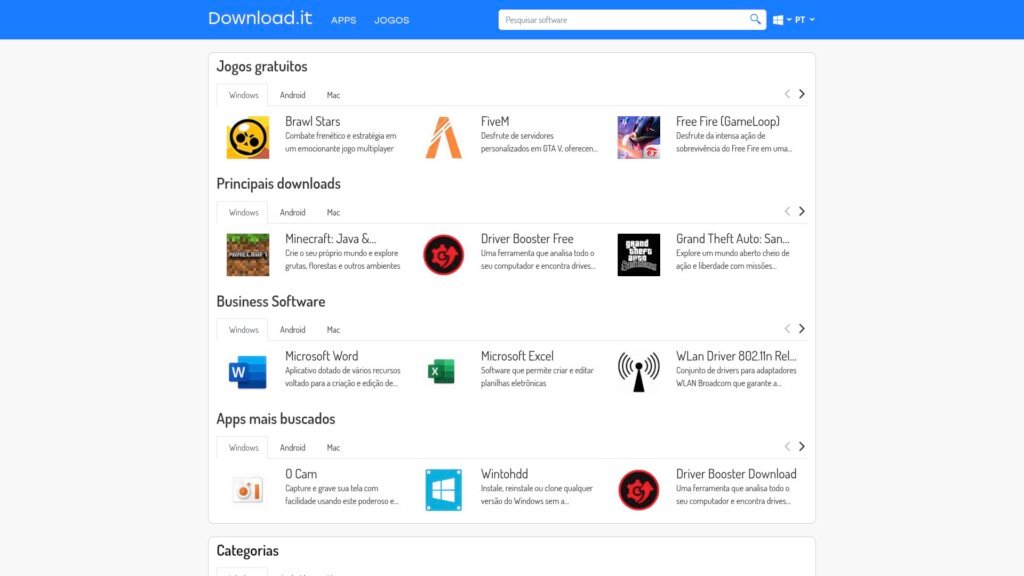This screenshot has width=1024, height=576.
Task: Click the Categorias section heading
Action: tap(248, 551)
